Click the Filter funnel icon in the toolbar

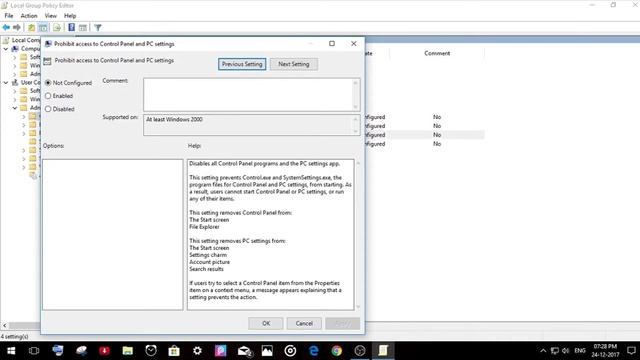click(98, 27)
